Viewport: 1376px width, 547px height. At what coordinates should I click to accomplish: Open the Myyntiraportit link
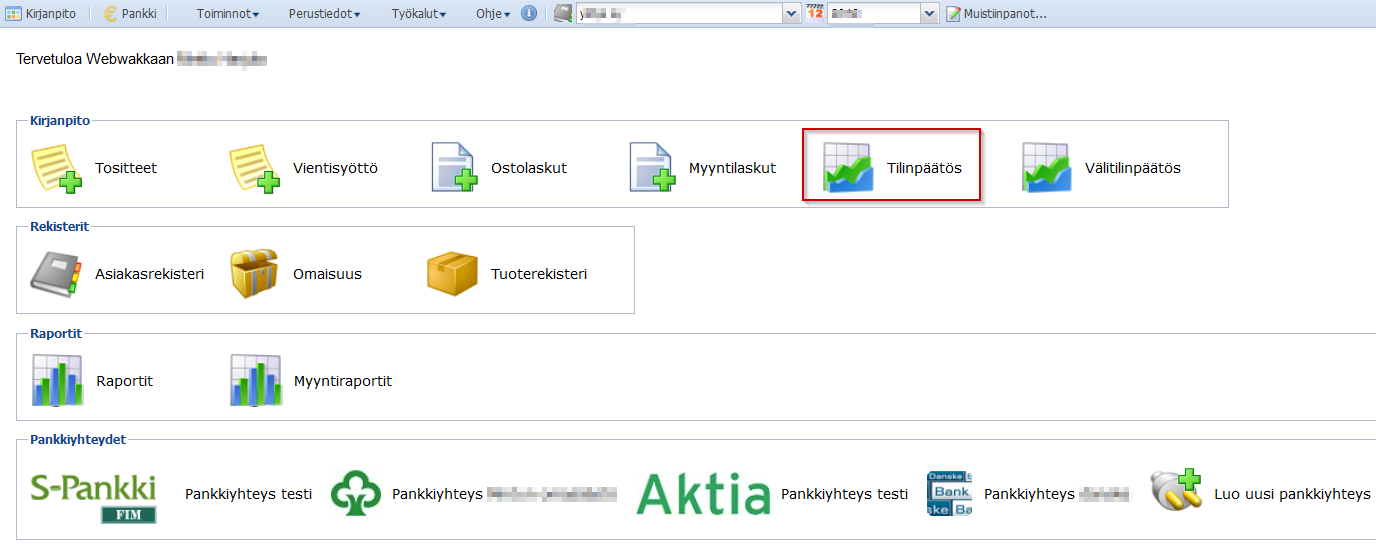coord(342,381)
